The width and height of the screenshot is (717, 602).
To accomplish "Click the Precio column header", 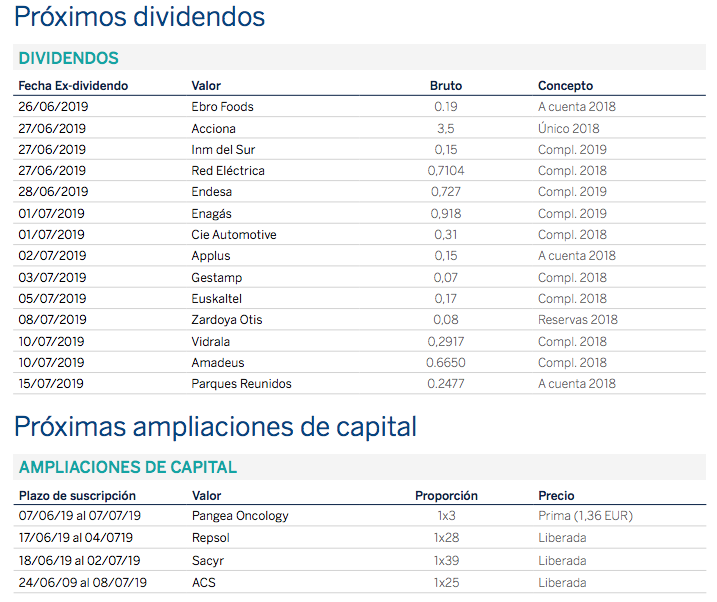I will [556, 495].
